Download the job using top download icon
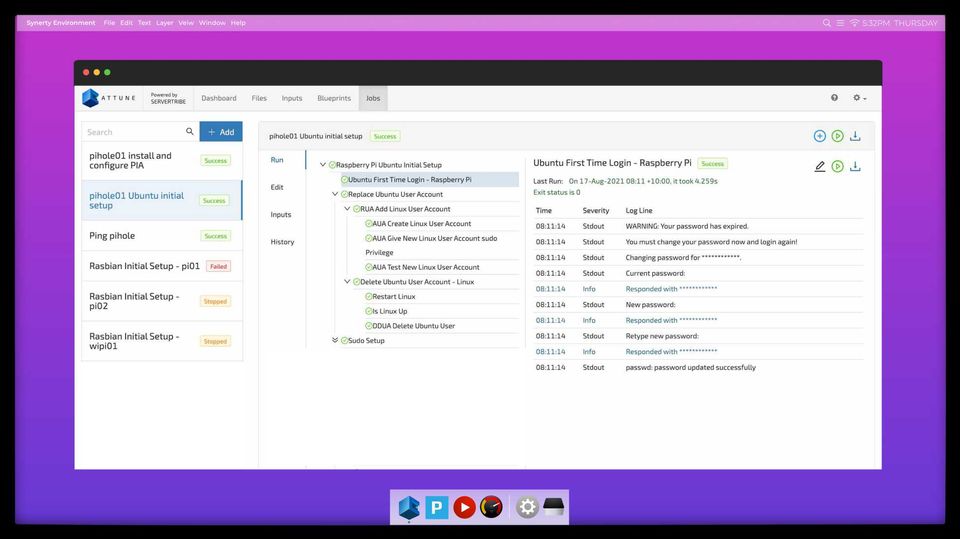Viewport: 960px width, 539px height. tap(855, 136)
